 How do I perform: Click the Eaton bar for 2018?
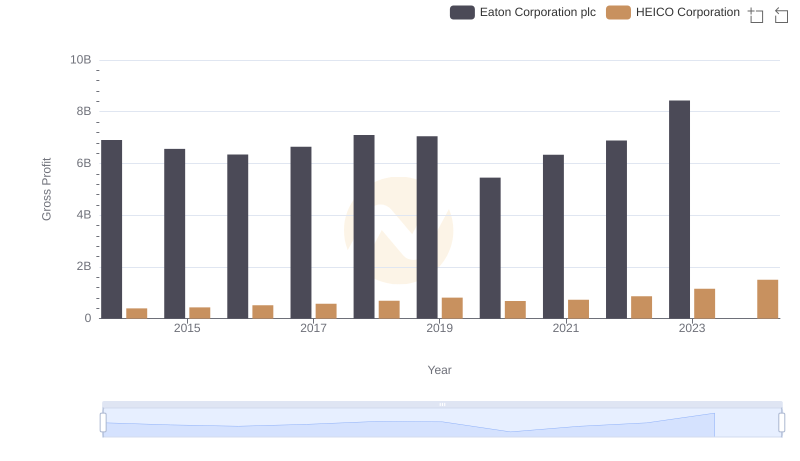[364, 227]
